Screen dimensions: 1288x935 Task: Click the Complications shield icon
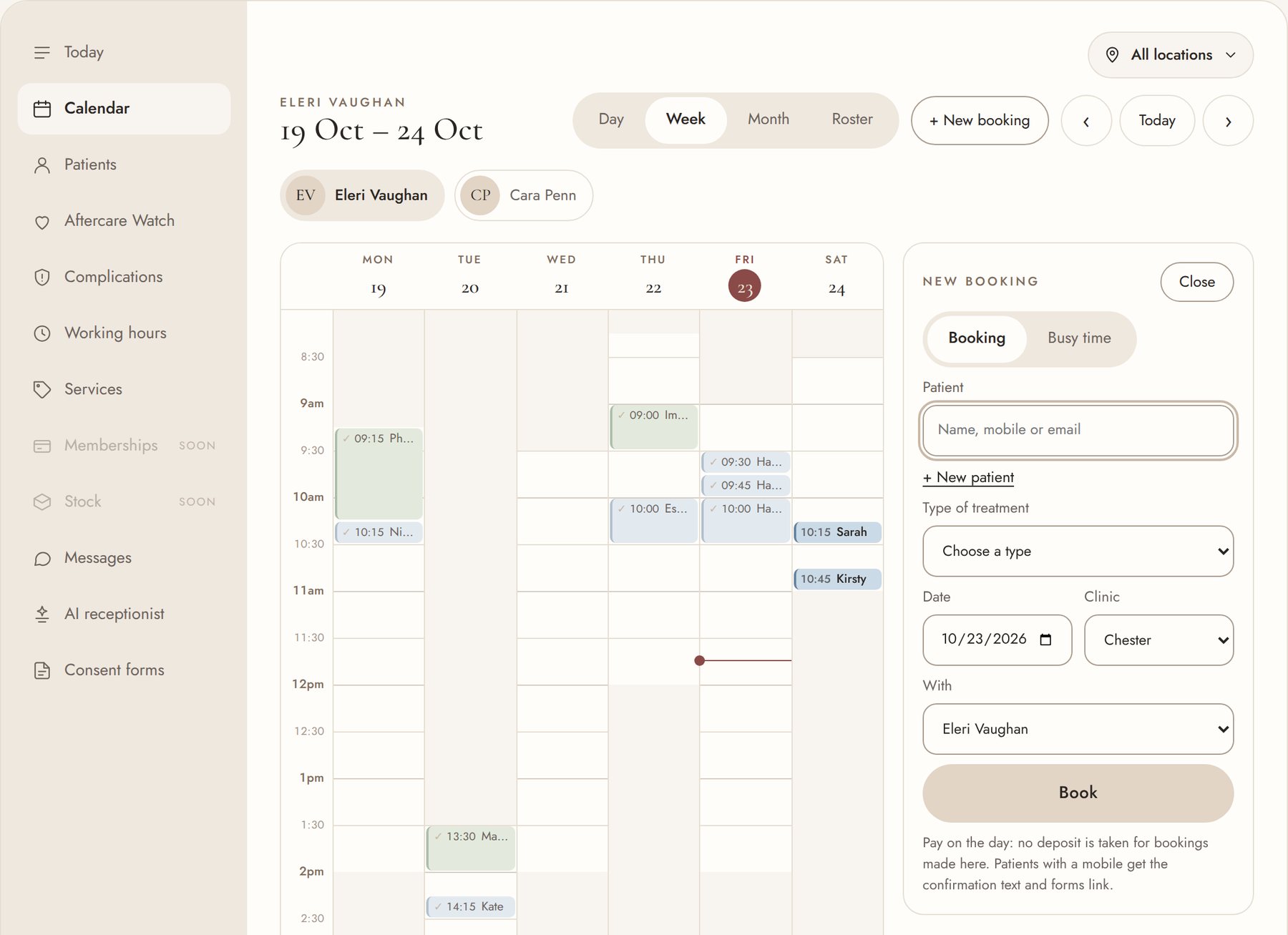click(x=42, y=278)
